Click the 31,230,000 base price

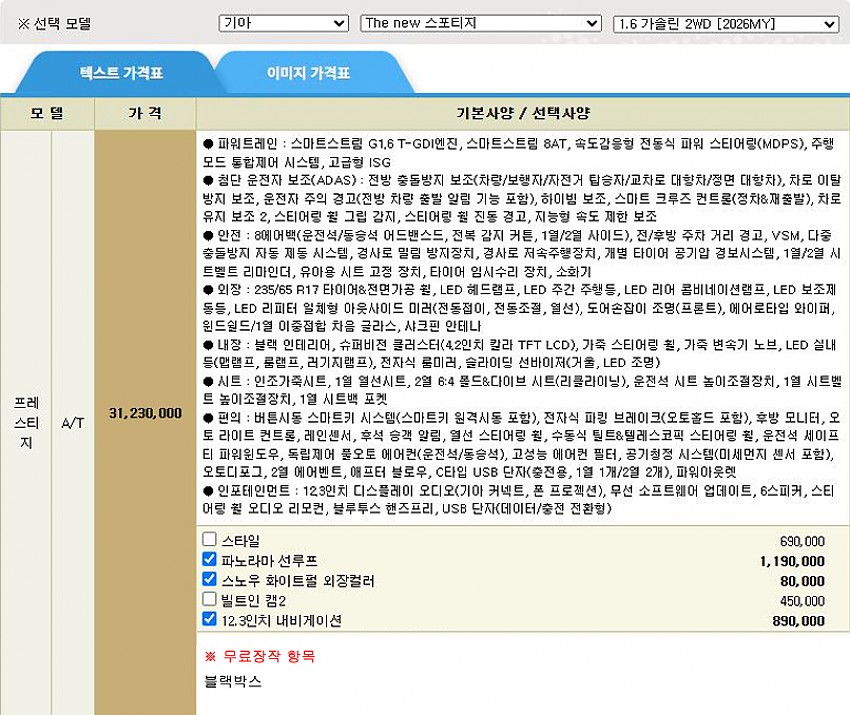point(145,413)
